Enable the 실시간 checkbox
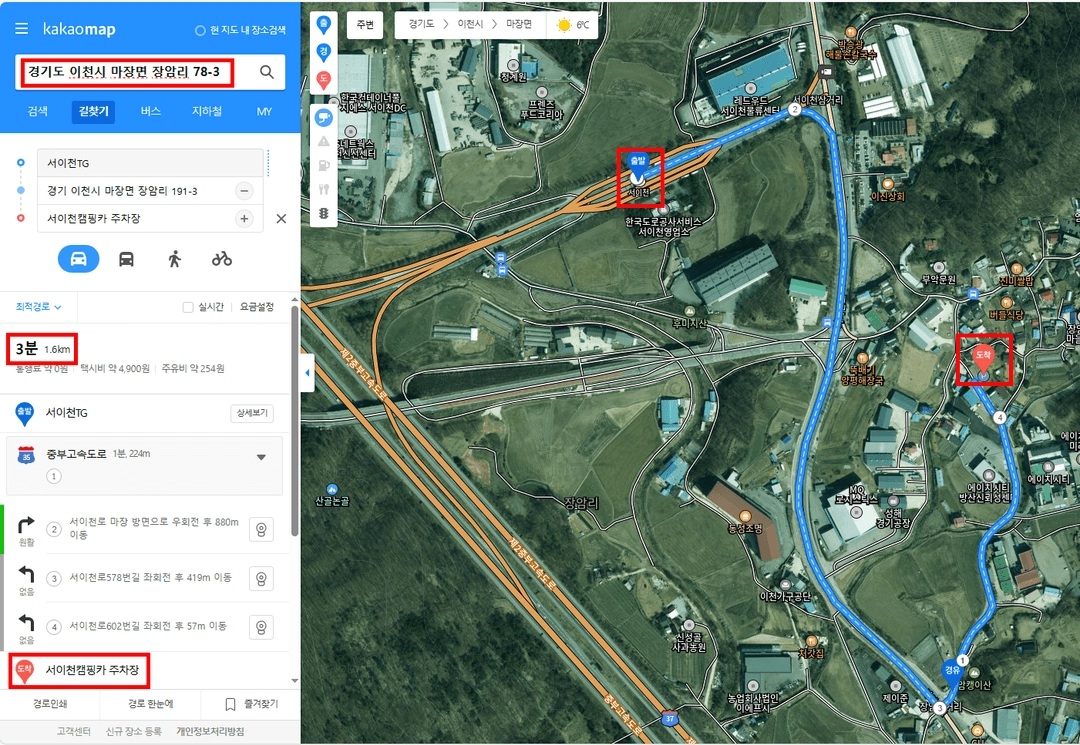 tap(187, 307)
